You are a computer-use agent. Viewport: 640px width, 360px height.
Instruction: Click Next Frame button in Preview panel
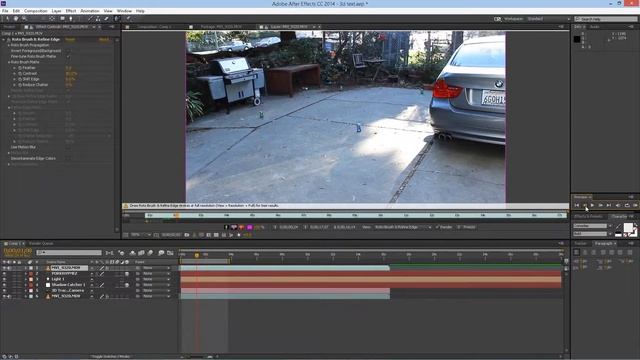tap(600, 205)
